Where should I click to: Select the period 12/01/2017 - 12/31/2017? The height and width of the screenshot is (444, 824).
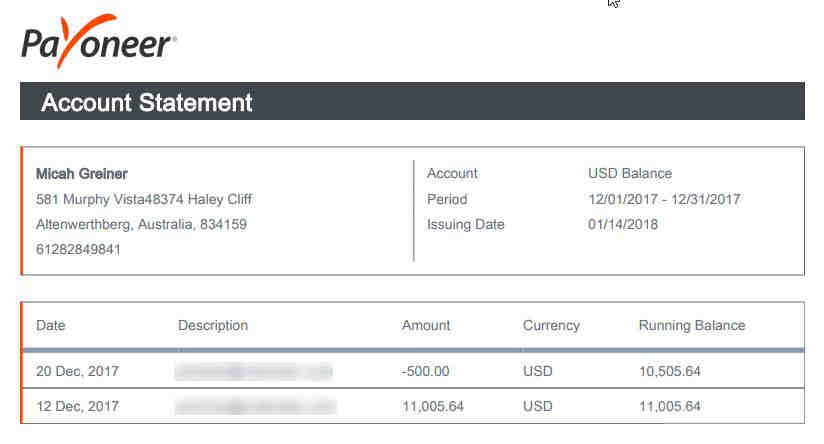664,200
